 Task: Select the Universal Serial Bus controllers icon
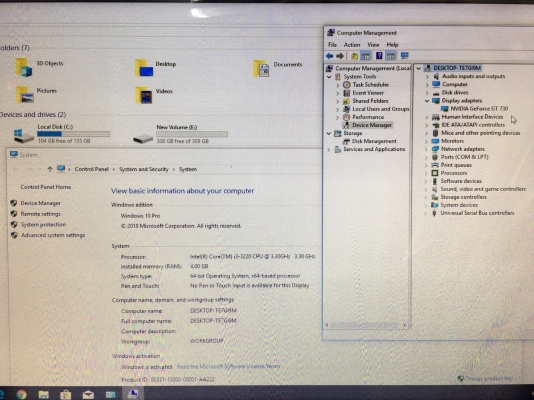pos(434,213)
